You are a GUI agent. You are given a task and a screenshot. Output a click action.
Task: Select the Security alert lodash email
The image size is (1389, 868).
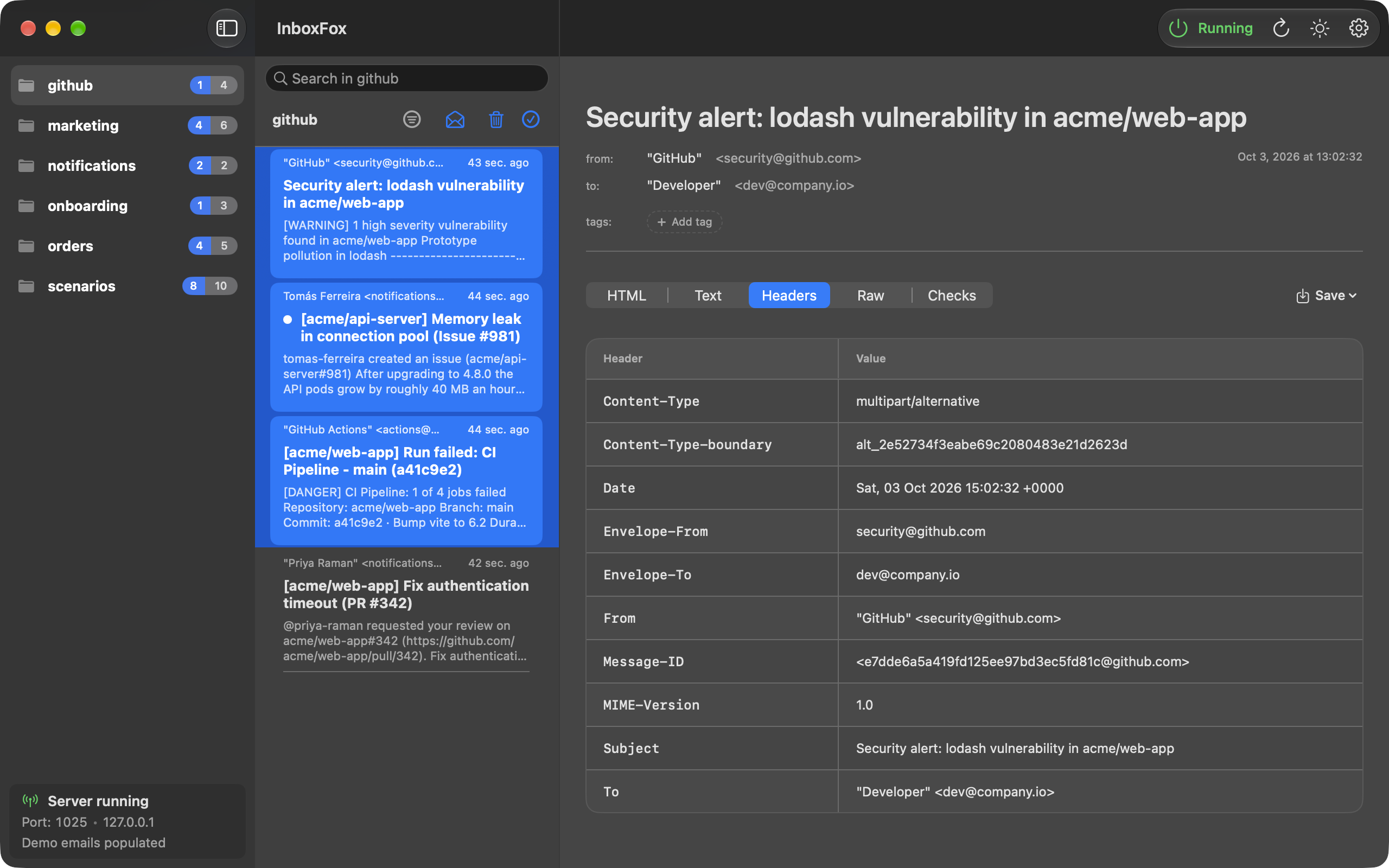pyautogui.click(x=406, y=214)
